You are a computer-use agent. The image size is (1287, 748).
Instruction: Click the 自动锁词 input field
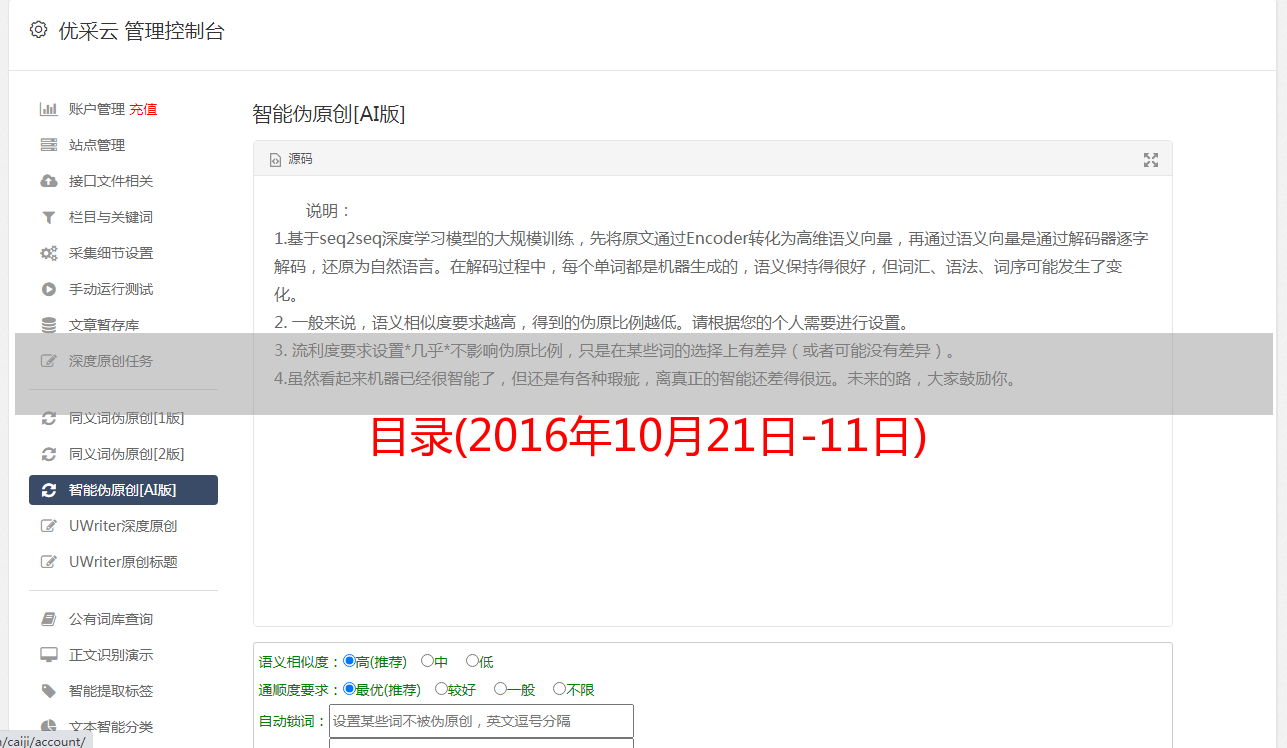(481, 721)
